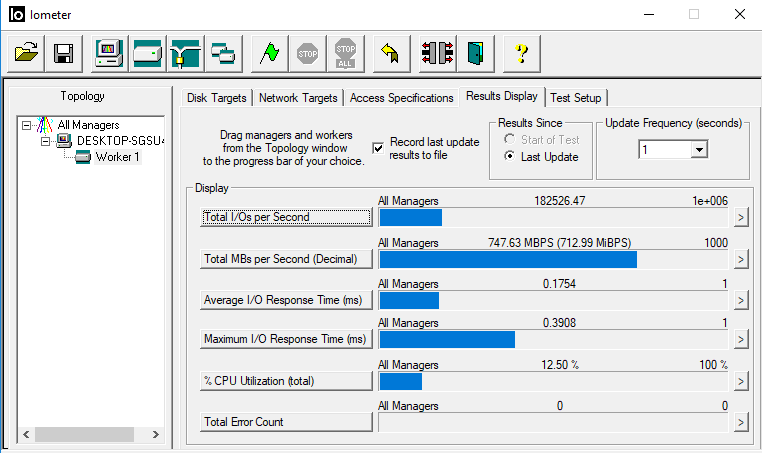Click the 0.3908 maximum response value
Image resolution: width=762 pixels, height=453 pixels.
point(559,323)
